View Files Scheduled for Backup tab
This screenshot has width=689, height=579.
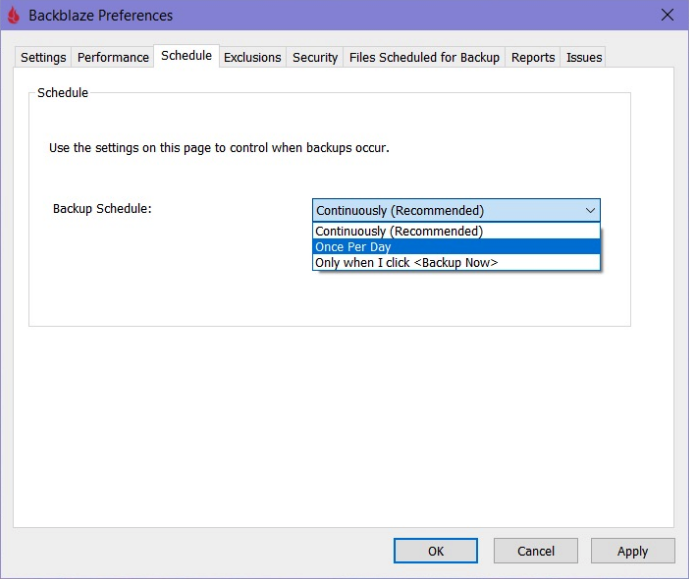[x=424, y=57]
